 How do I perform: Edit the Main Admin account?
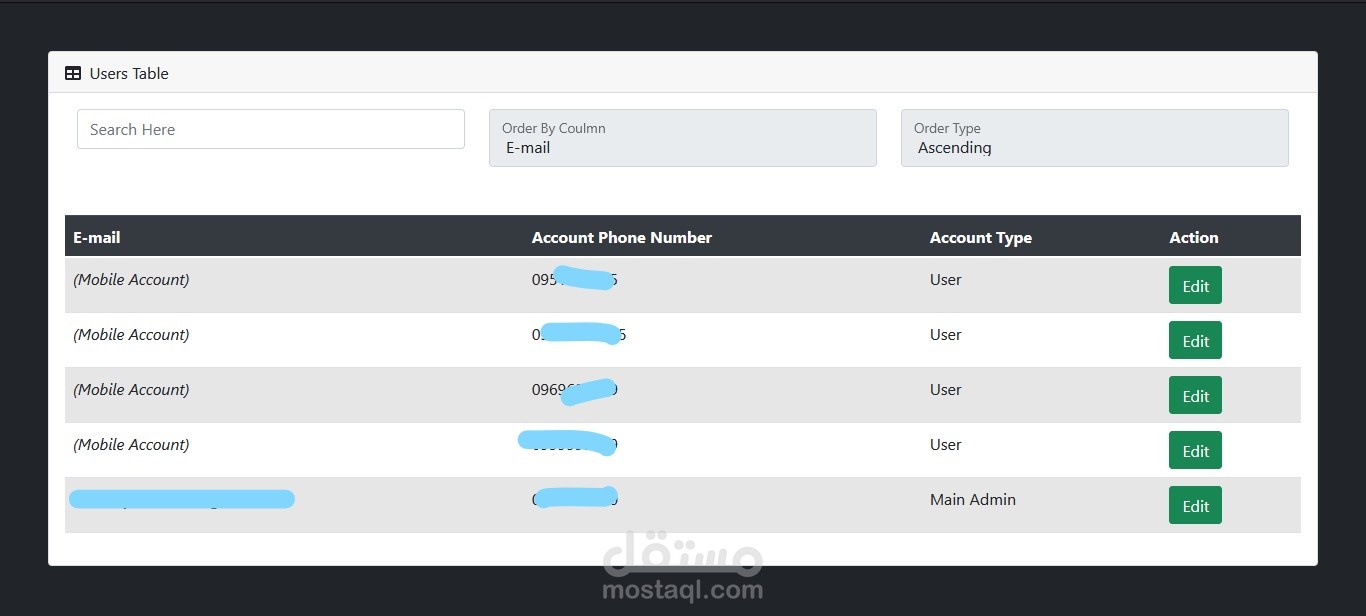[x=1195, y=506]
